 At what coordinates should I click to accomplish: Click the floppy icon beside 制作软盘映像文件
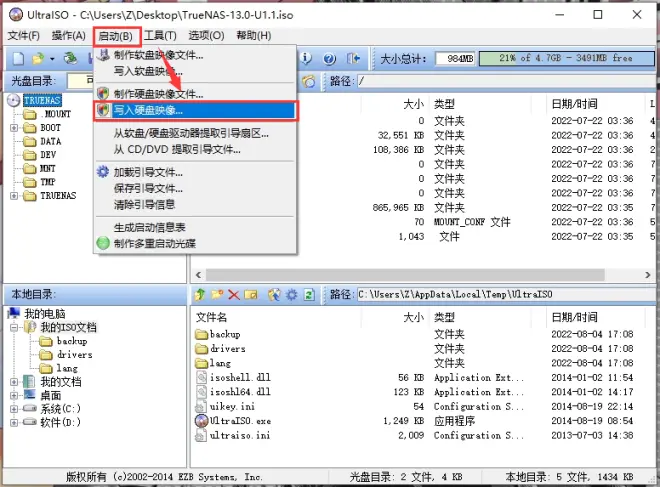[x=103, y=55]
